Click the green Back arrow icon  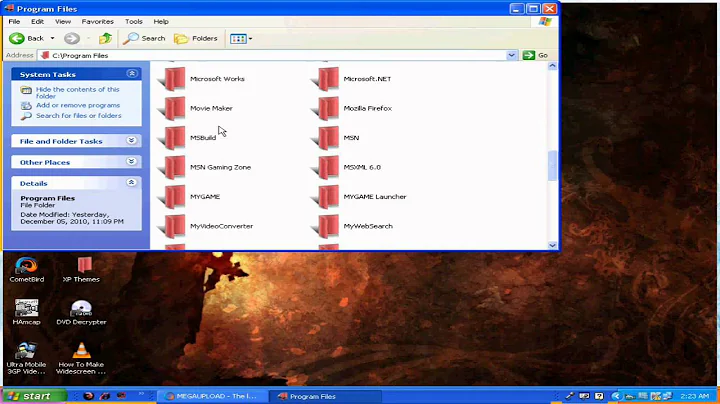17,38
